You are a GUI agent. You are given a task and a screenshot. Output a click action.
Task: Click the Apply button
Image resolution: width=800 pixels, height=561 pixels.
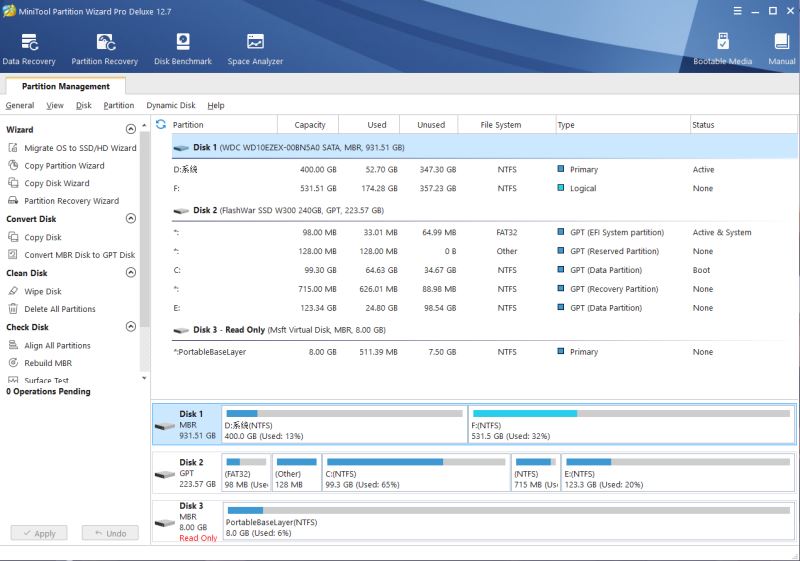pos(39,533)
